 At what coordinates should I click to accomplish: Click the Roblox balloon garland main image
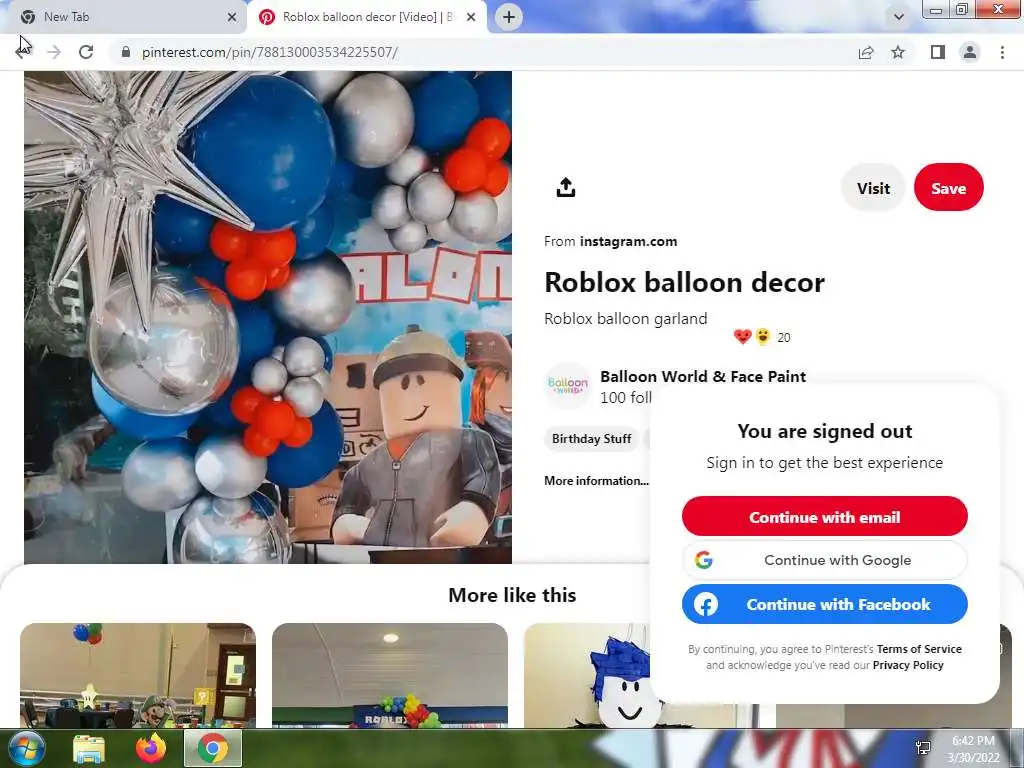click(x=268, y=317)
